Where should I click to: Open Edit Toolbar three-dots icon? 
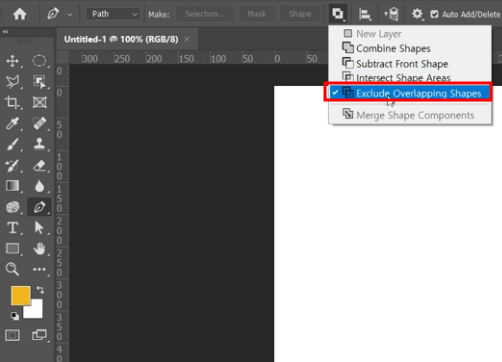pyautogui.click(x=39, y=269)
